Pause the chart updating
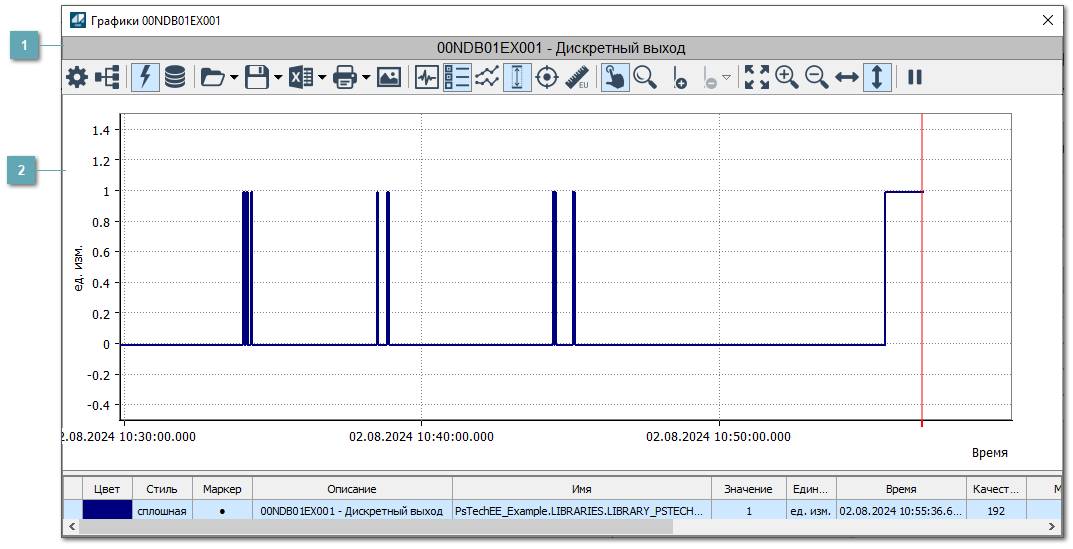 tap(914, 77)
